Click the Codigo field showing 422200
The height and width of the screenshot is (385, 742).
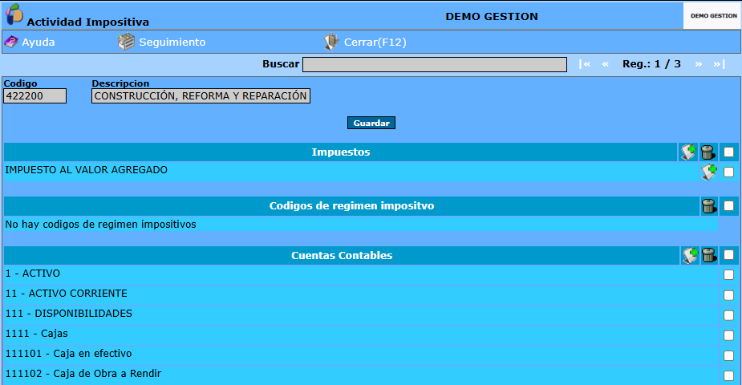(x=35, y=96)
